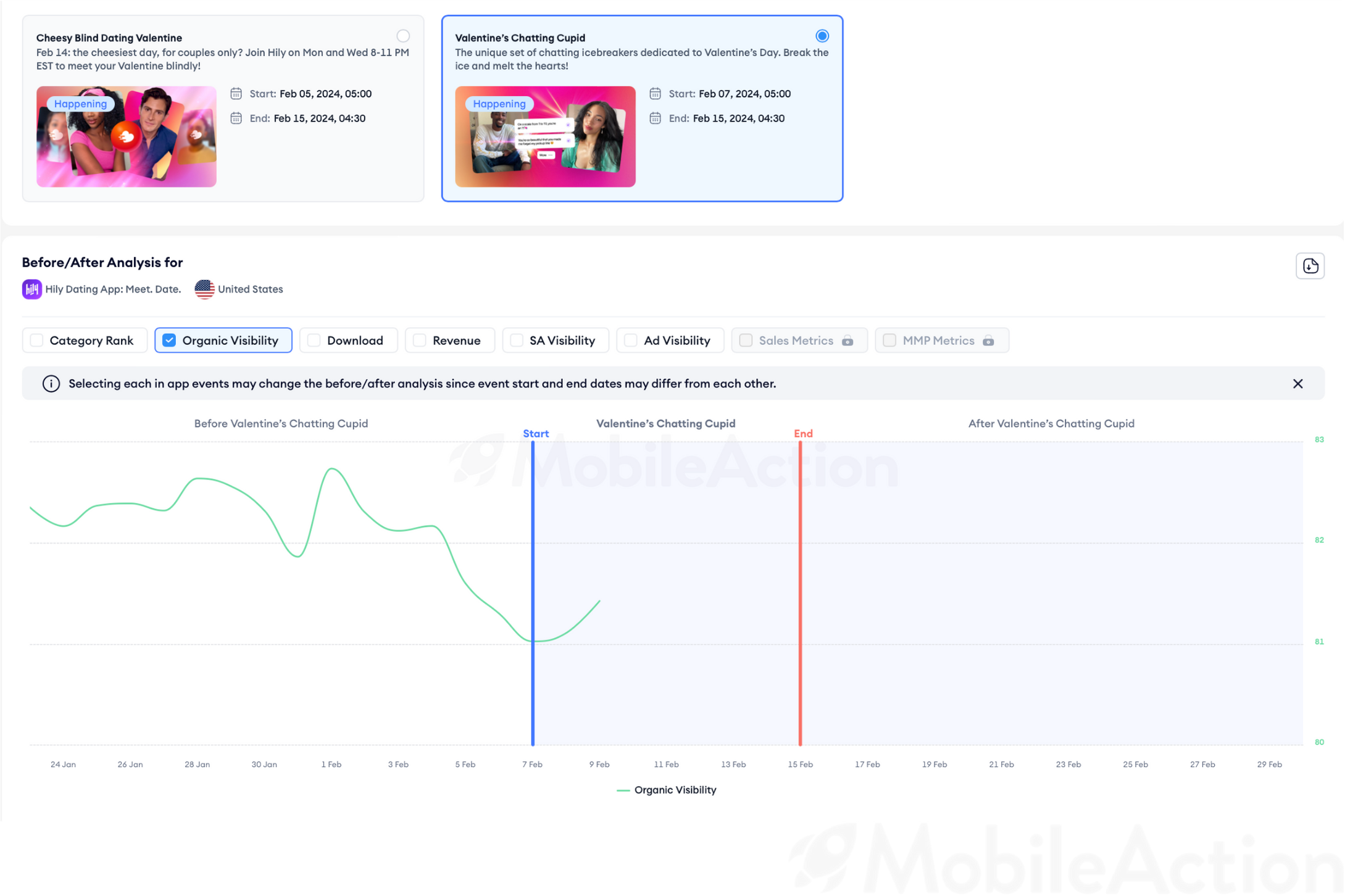1345x896 pixels.
Task: Click the 1 Feb axis label
Action: click(331, 764)
